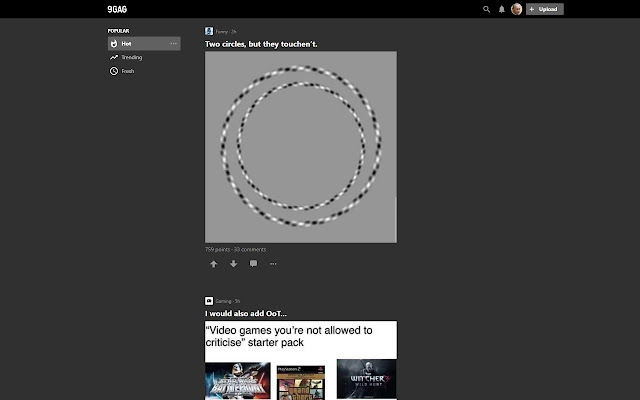Screen dimensions: 640x400
Task: Open the Hot section three-dot options
Action: coord(173,43)
